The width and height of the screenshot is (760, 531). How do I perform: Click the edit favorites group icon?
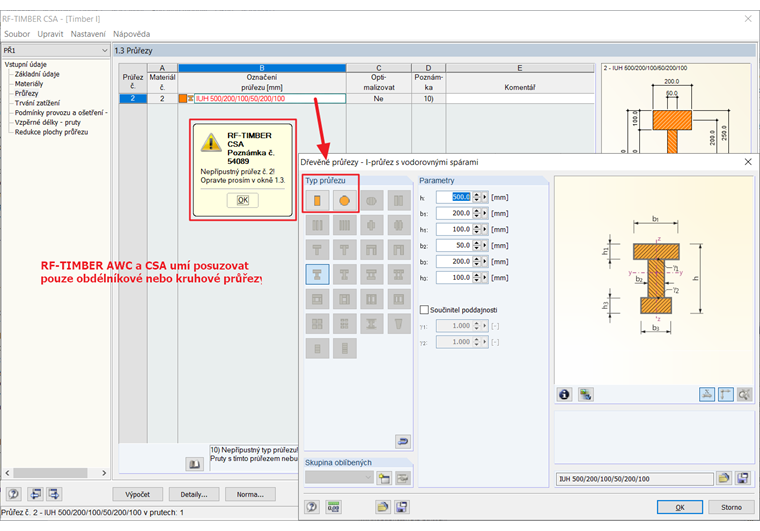403,479
